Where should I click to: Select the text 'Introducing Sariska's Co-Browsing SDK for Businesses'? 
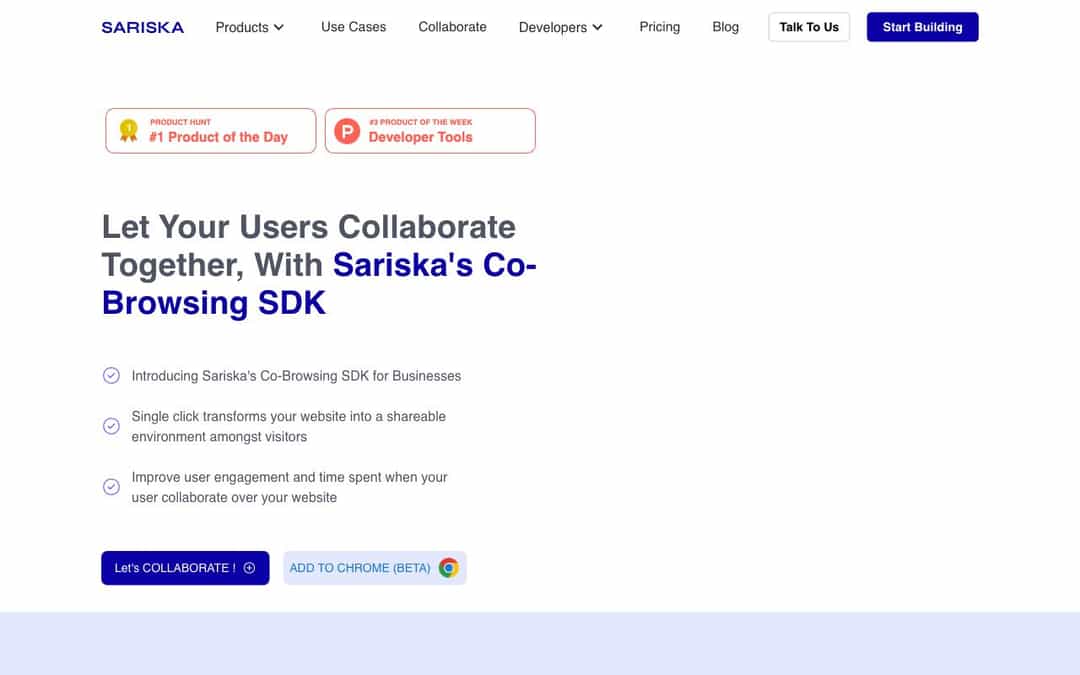296,376
